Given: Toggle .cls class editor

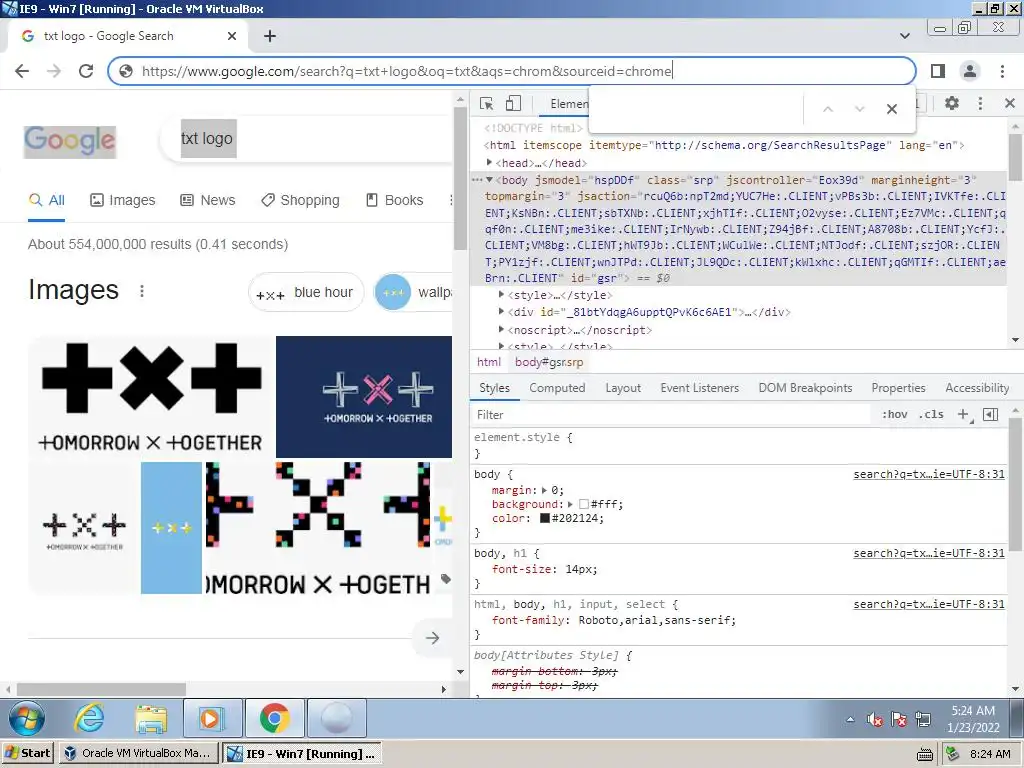Looking at the screenshot, I should click(x=931, y=414).
